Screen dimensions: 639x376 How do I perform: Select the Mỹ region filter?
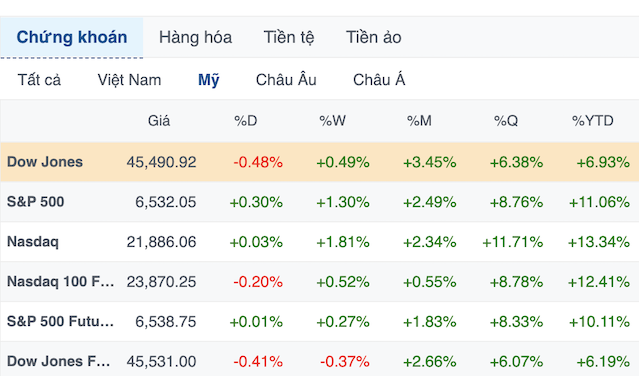point(209,80)
